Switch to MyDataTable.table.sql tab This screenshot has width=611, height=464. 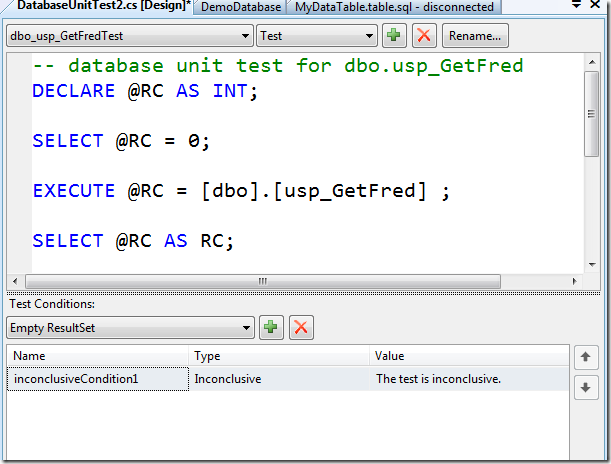click(394, 7)
